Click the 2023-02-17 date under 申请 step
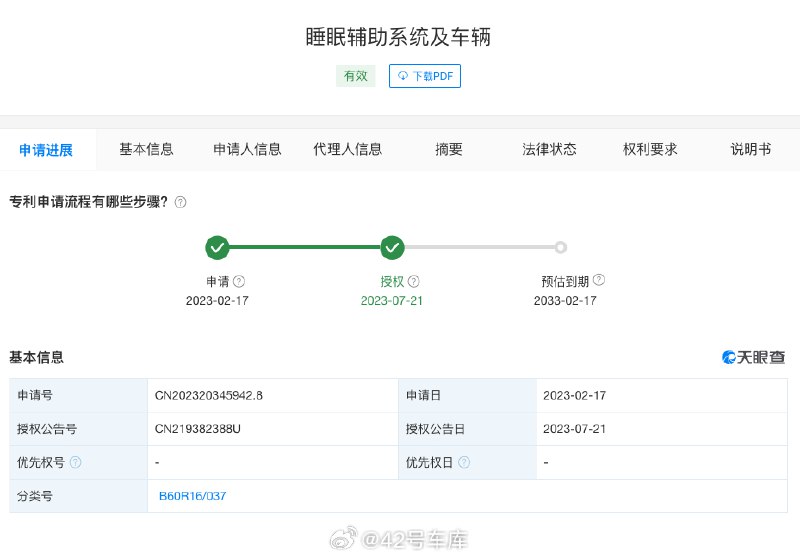 pos(217,301)
